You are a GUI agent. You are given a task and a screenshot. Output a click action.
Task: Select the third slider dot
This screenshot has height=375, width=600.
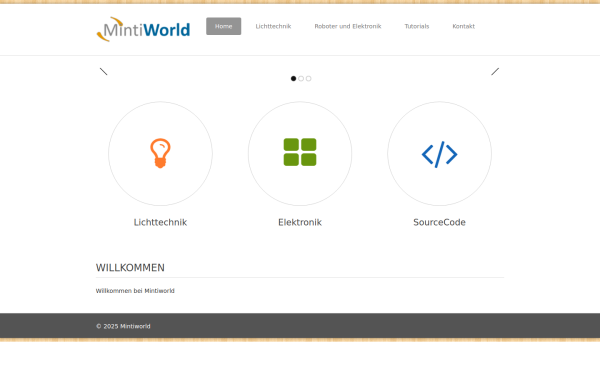pyautogui.click(x=308, y=78)
